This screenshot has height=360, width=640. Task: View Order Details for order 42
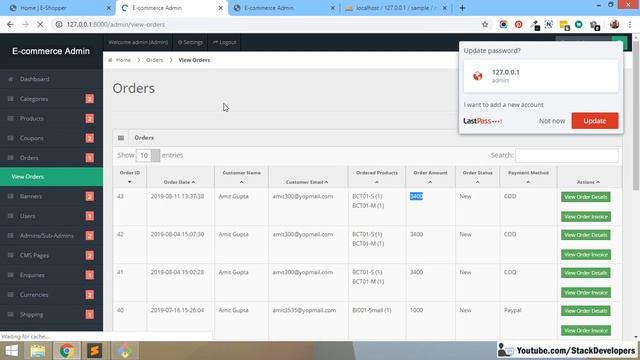point(586,235)
